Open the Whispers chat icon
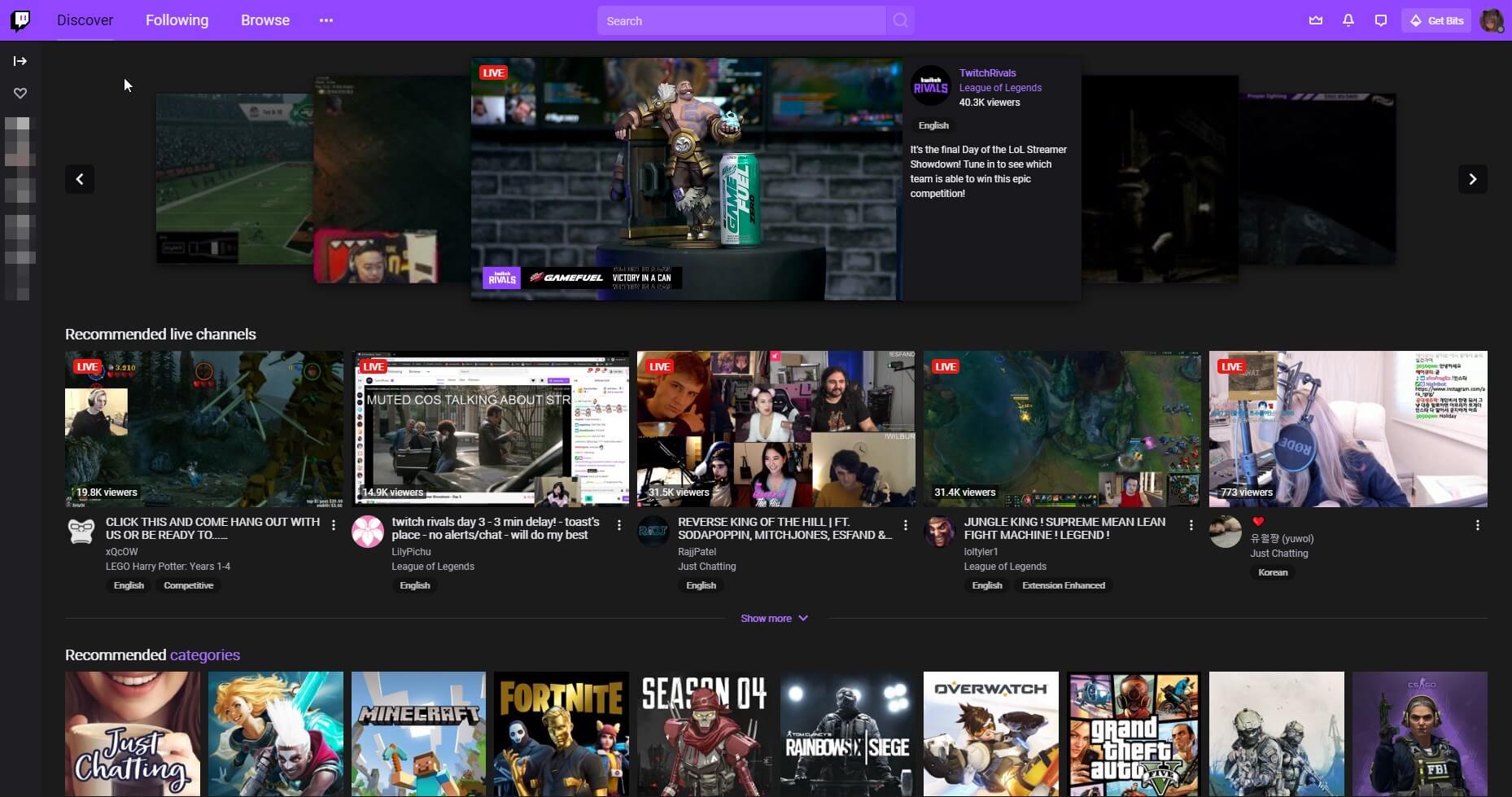The image size is (1512, 797). click(1381, 20)
